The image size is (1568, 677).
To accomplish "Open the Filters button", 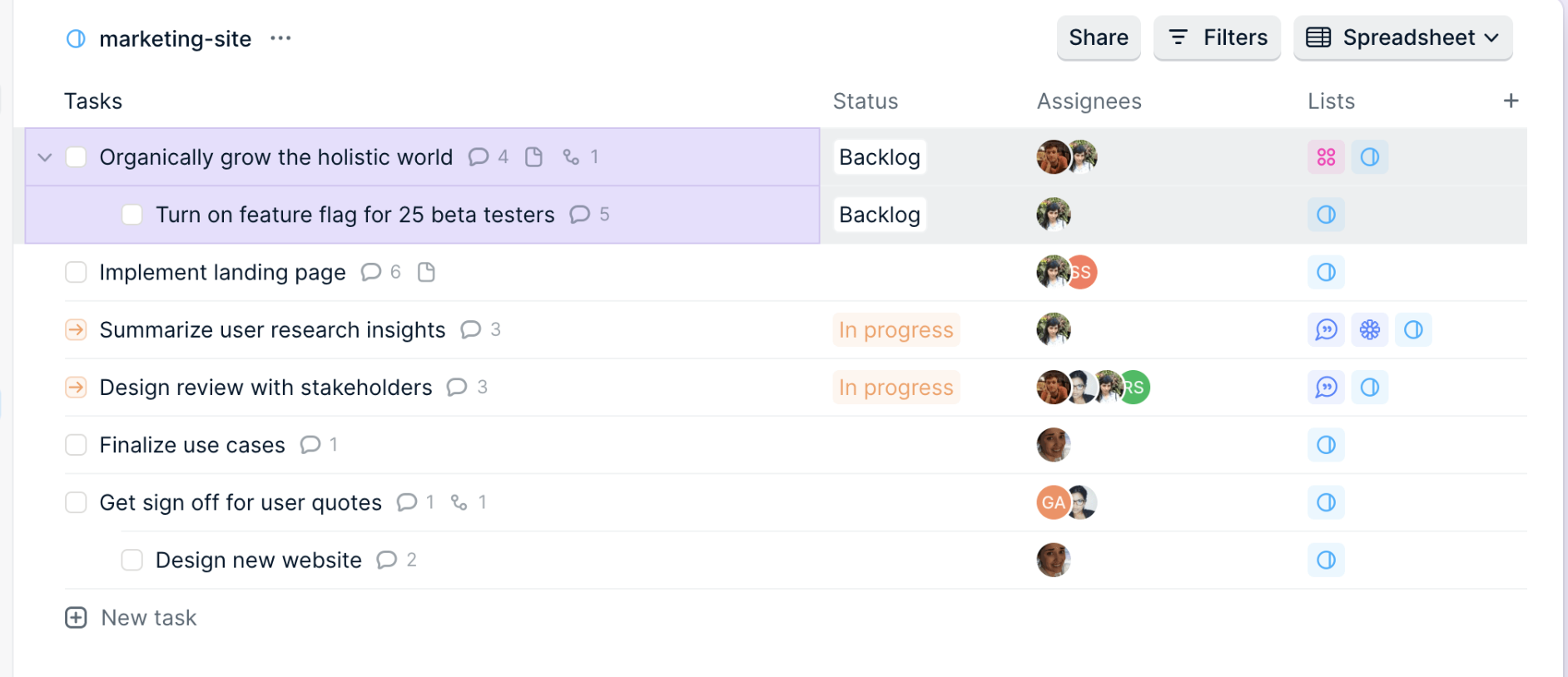I will point(1217,38).
